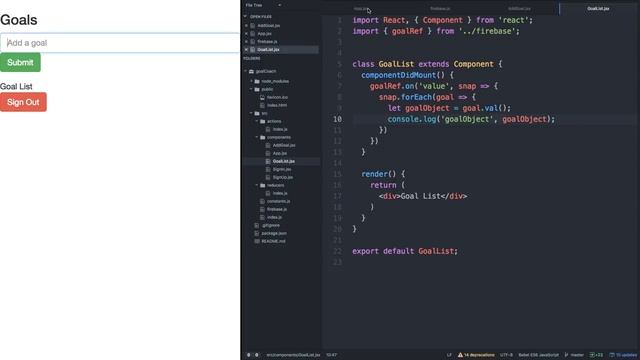Click the Goals heading in the browser
Viewport: 640px width, 360px height.
tap(19, 20)
